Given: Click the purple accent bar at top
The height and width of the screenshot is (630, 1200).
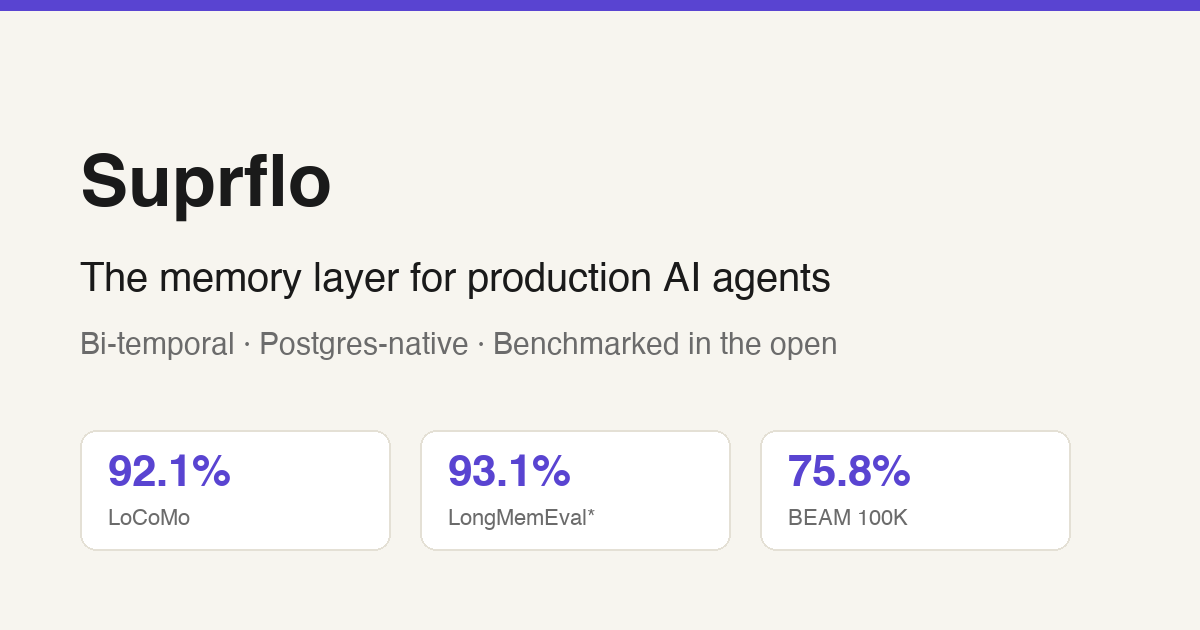Looking at the screenshot, I should click(x=600, y=5).
